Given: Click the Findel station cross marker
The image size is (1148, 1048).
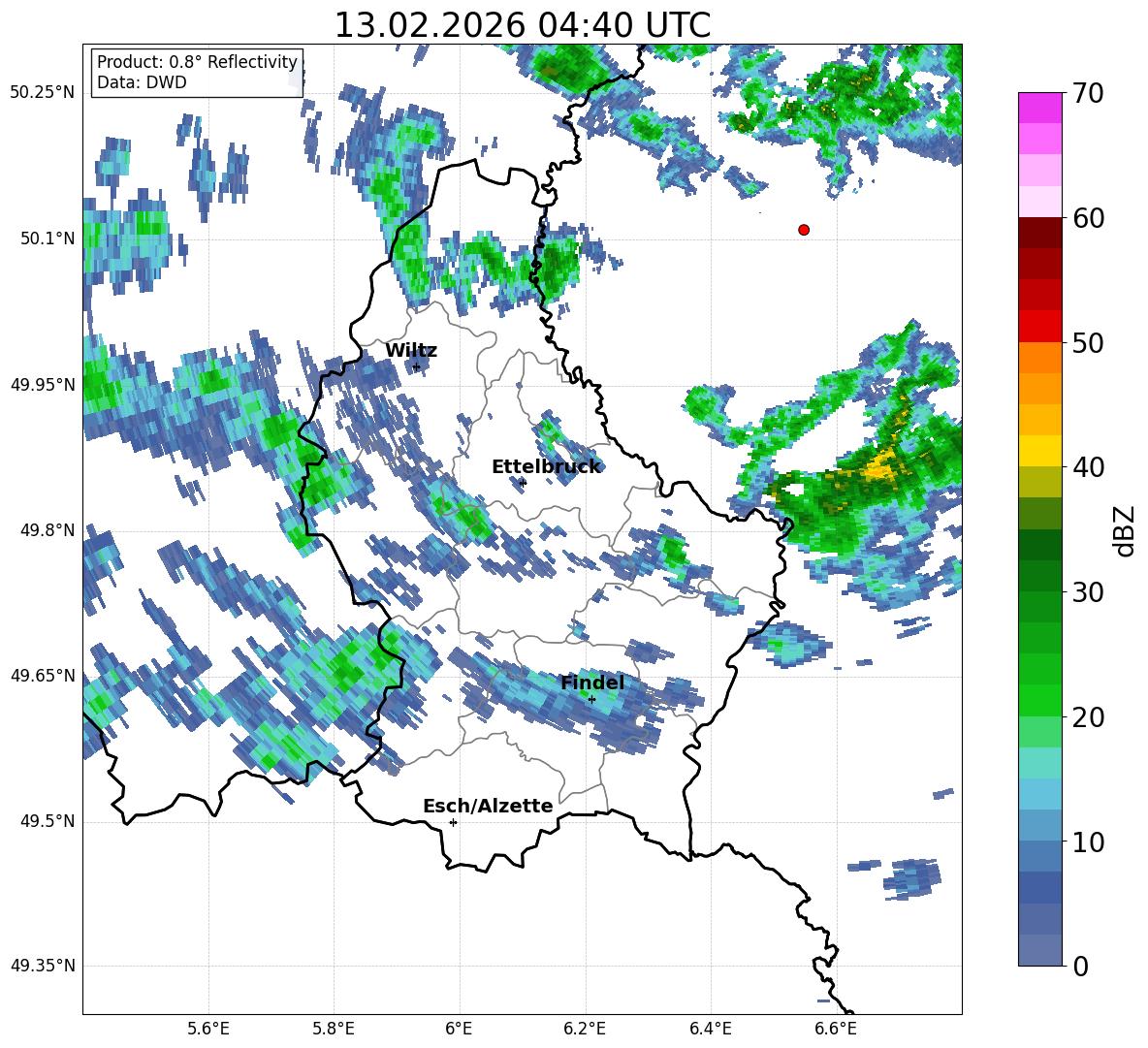Looking at the screenshot, I should pos(591,700).
